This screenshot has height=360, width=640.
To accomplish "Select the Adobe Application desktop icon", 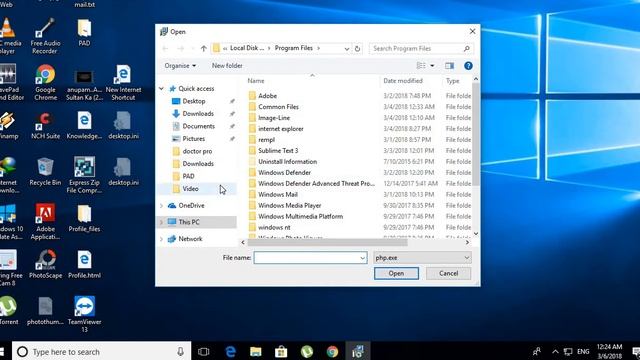I will point(45,222).
